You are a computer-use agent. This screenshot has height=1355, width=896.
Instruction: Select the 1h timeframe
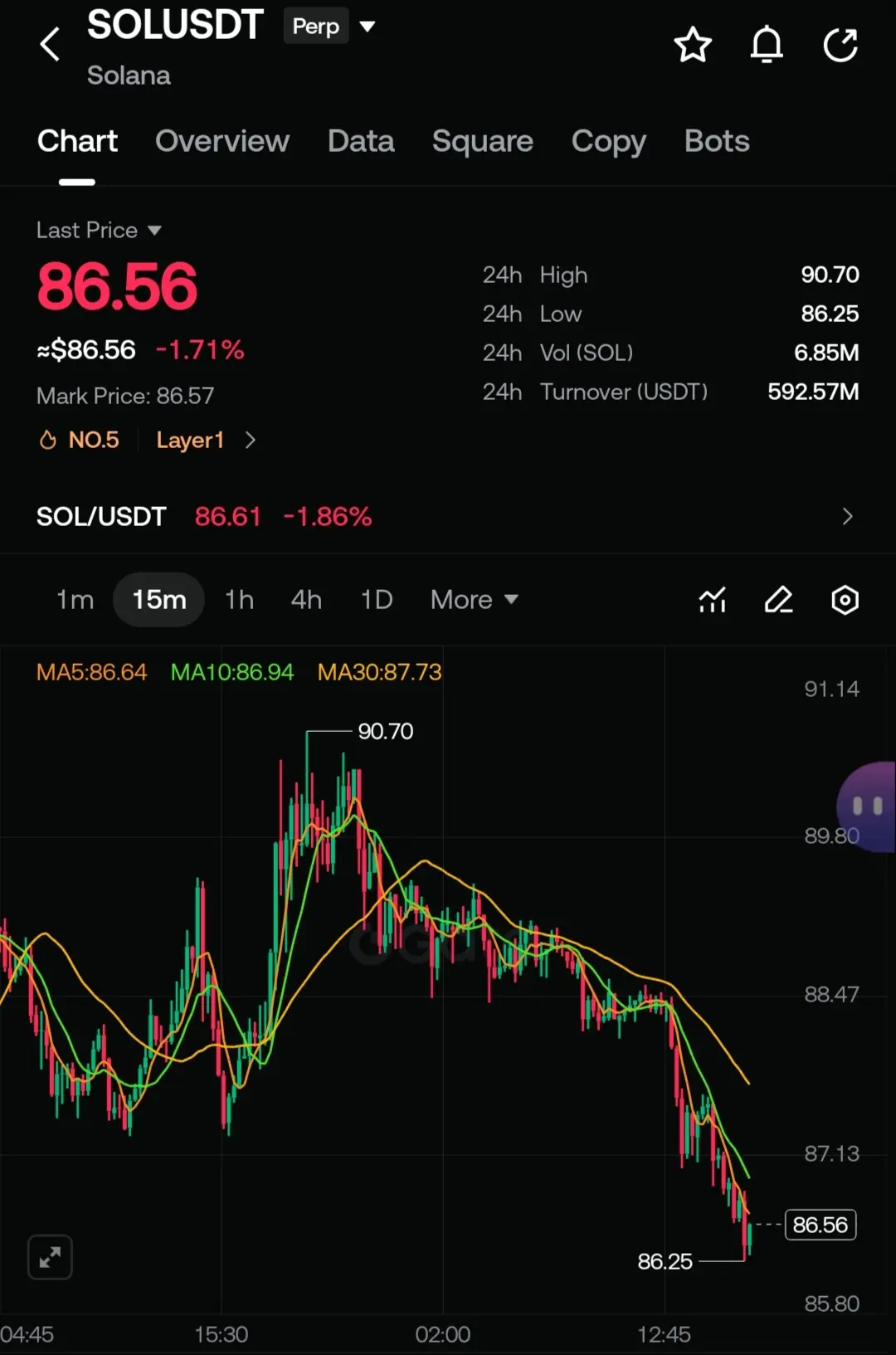(239, 599)
